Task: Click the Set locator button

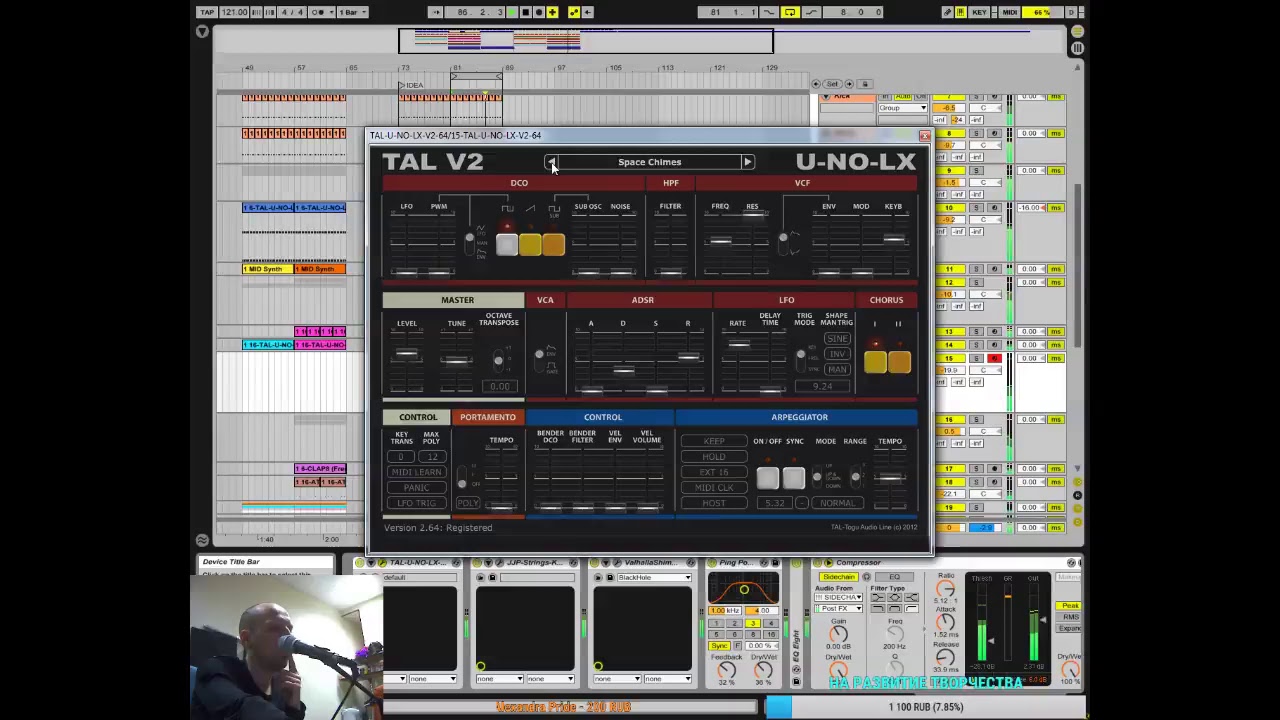Action: coord(832,84)
